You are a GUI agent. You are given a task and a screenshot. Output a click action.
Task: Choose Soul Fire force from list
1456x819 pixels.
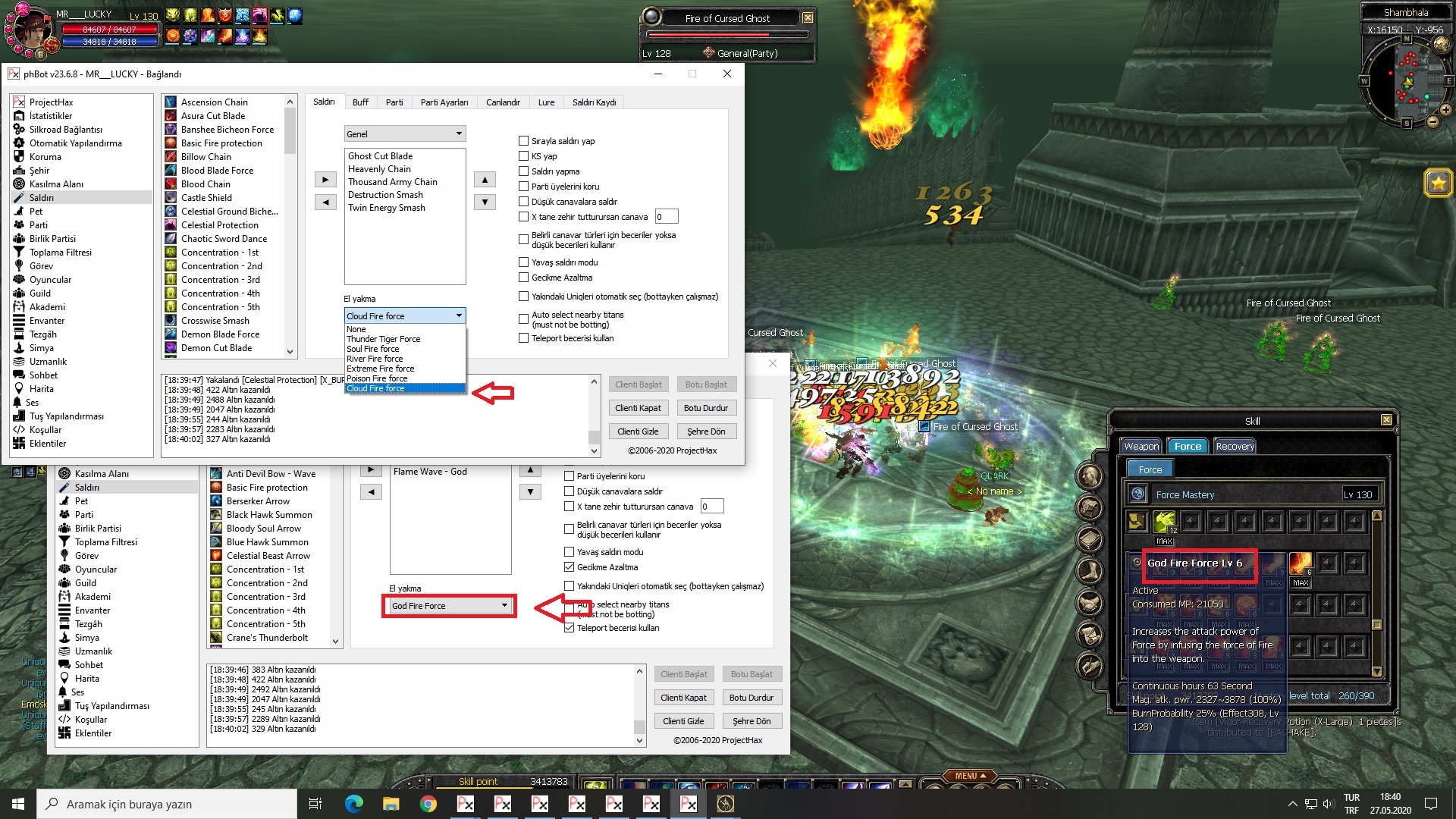[372, 349]
